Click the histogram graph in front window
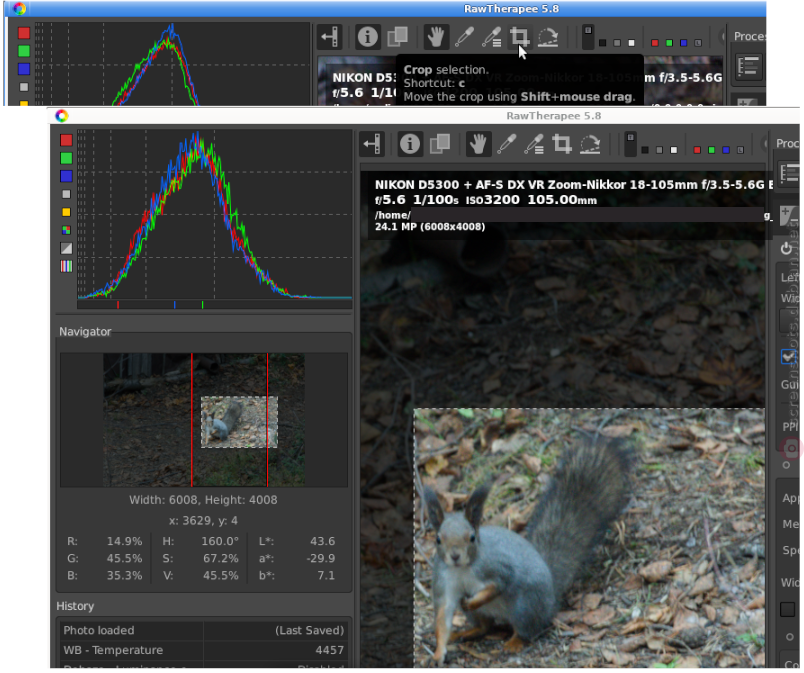The width and height of the screenshot is (804, 673). [214, 214]
